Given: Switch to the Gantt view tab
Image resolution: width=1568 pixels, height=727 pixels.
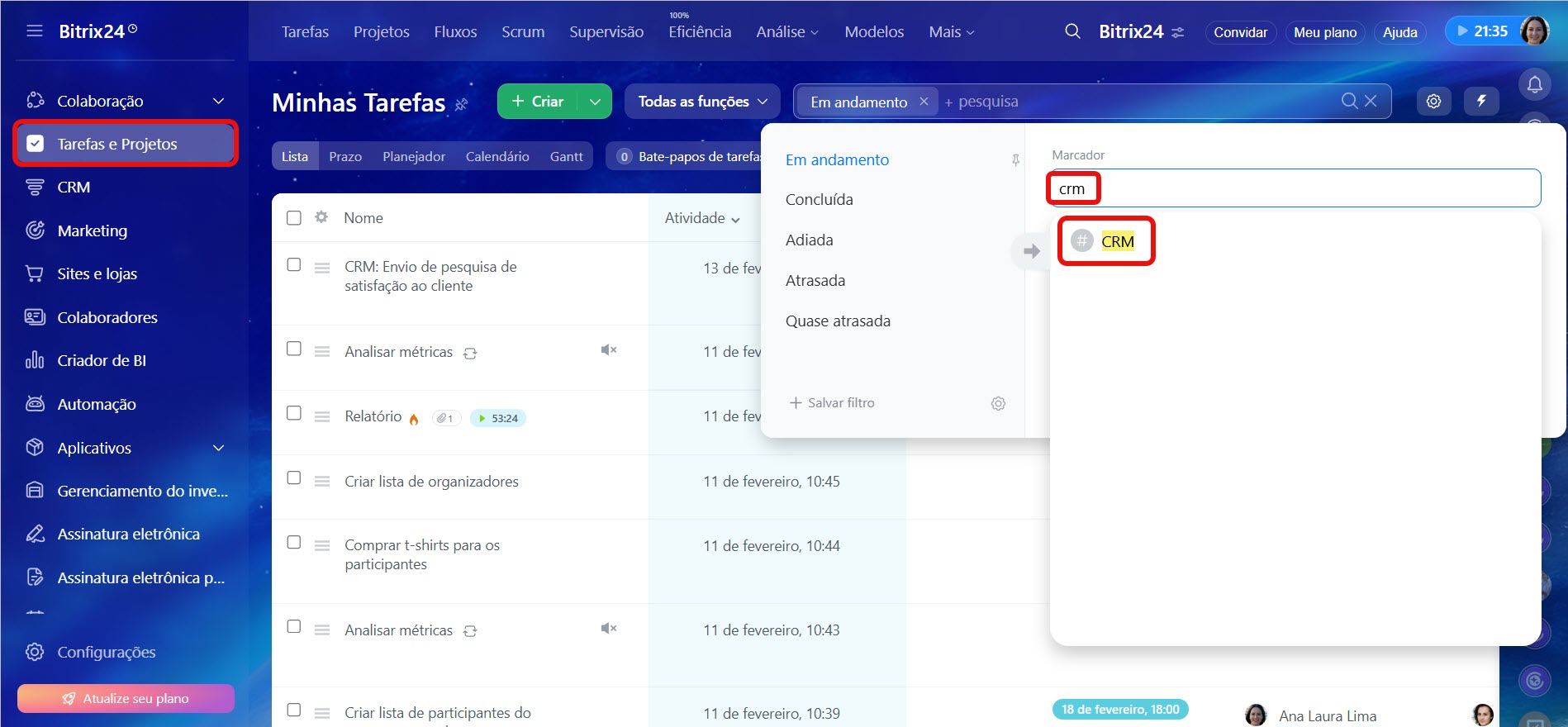Looking at the screenshot, I should (x=566, y=156).
